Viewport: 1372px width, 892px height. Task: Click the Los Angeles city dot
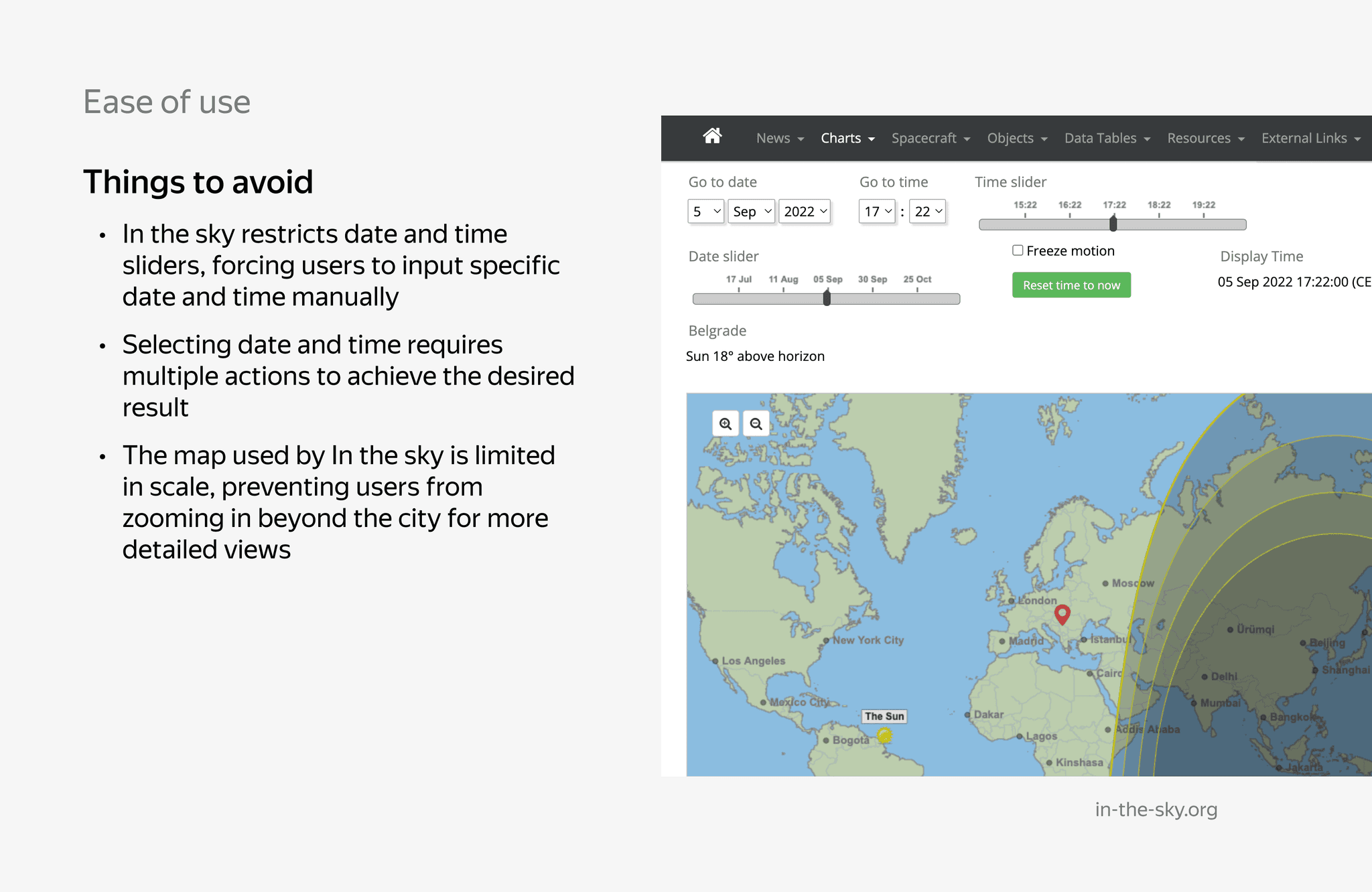pyautogui.click(x=715, y=661)
